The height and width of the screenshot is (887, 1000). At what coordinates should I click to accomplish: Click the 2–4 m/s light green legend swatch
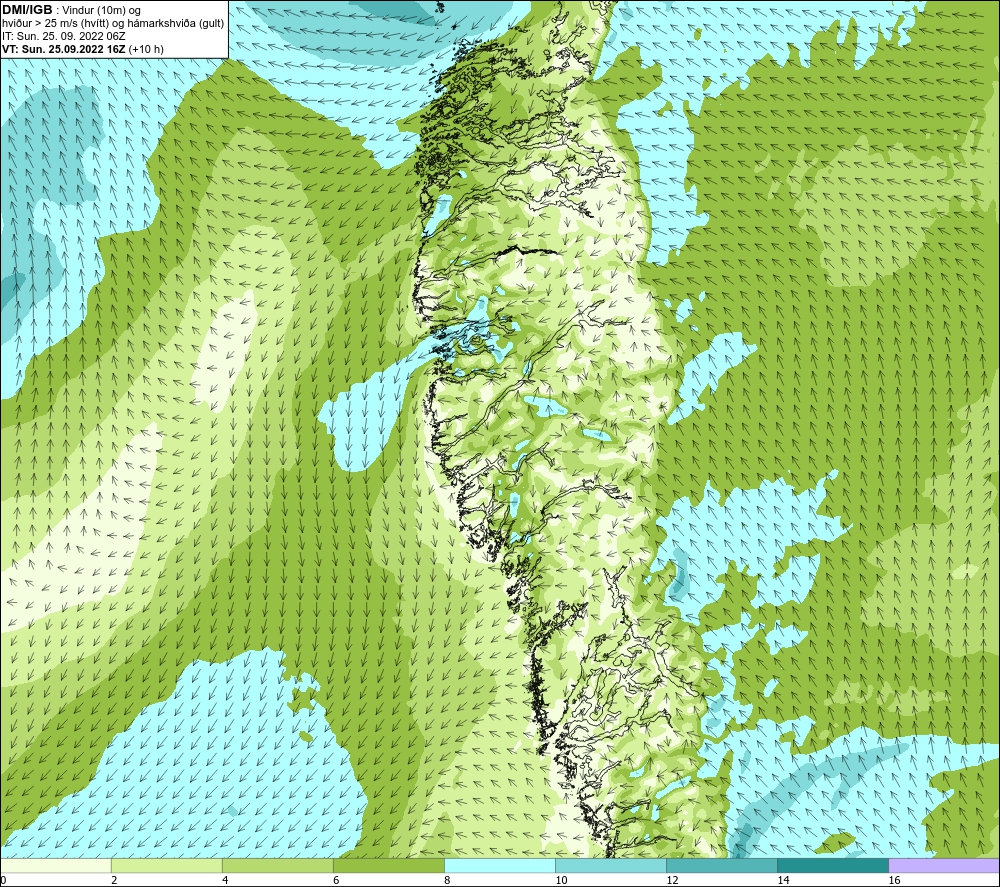click(x=167, y=865)
